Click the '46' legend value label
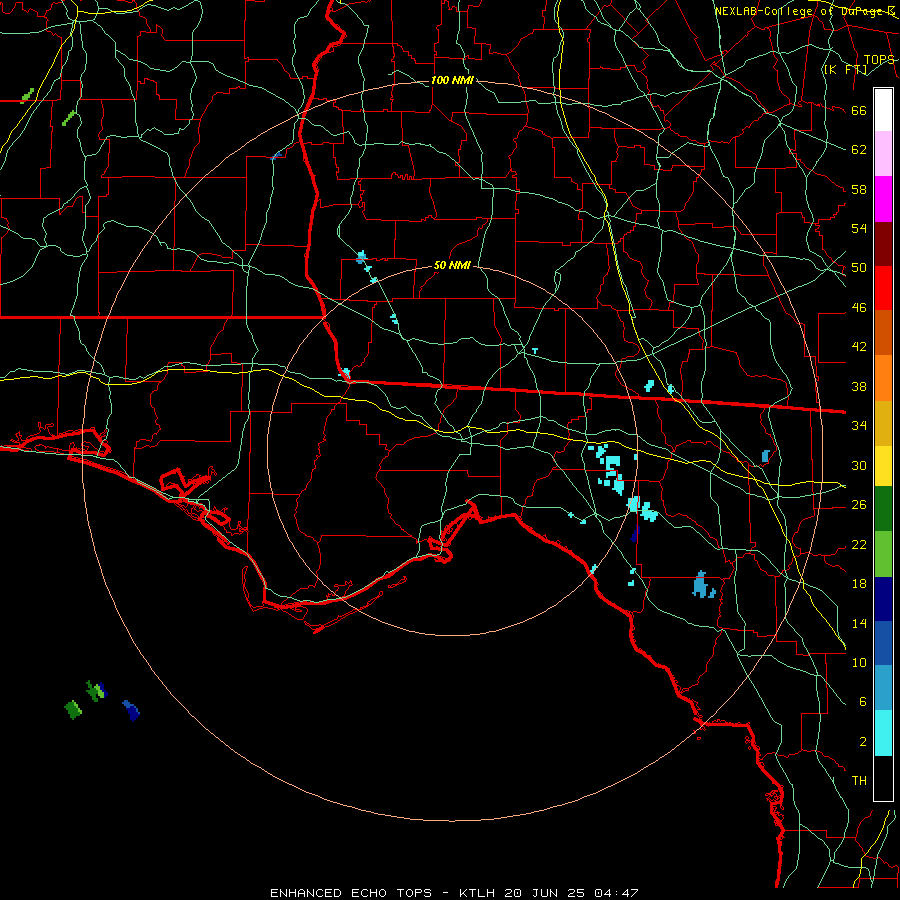This screenshot has width=900, height=900. click(859, 308)
